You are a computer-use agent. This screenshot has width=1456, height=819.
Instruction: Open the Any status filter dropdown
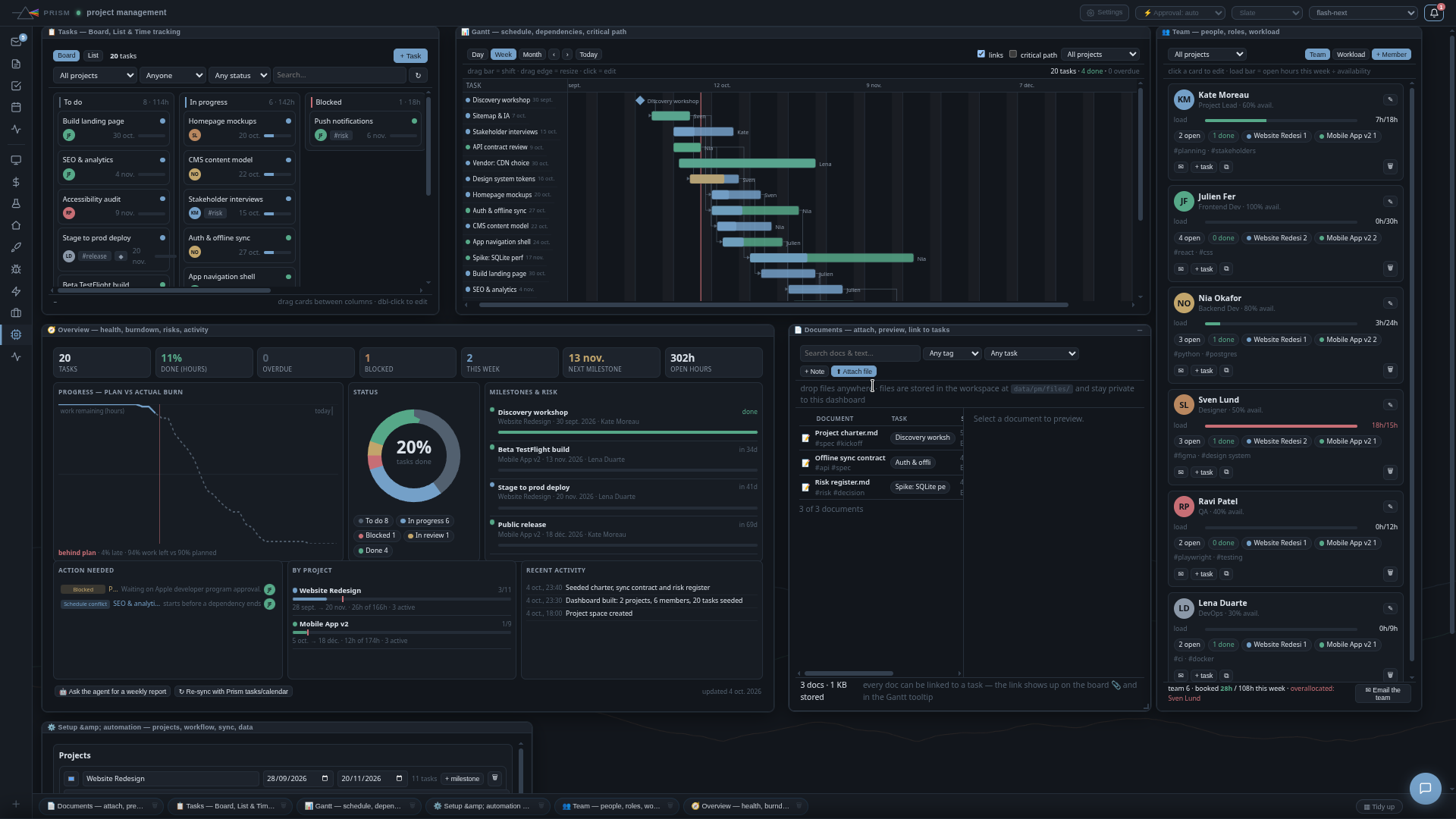(239, 75)
